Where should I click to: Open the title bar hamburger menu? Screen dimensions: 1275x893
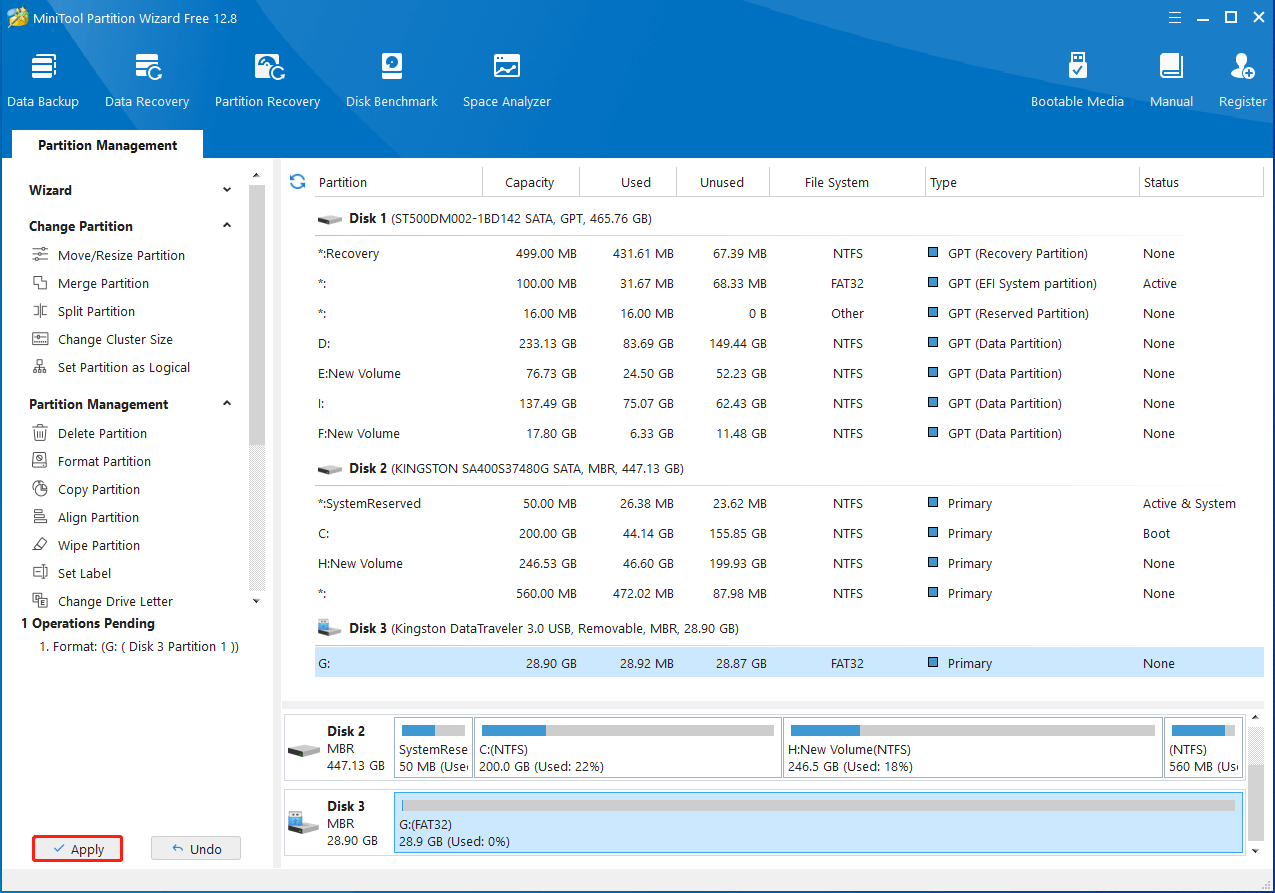1175,17
